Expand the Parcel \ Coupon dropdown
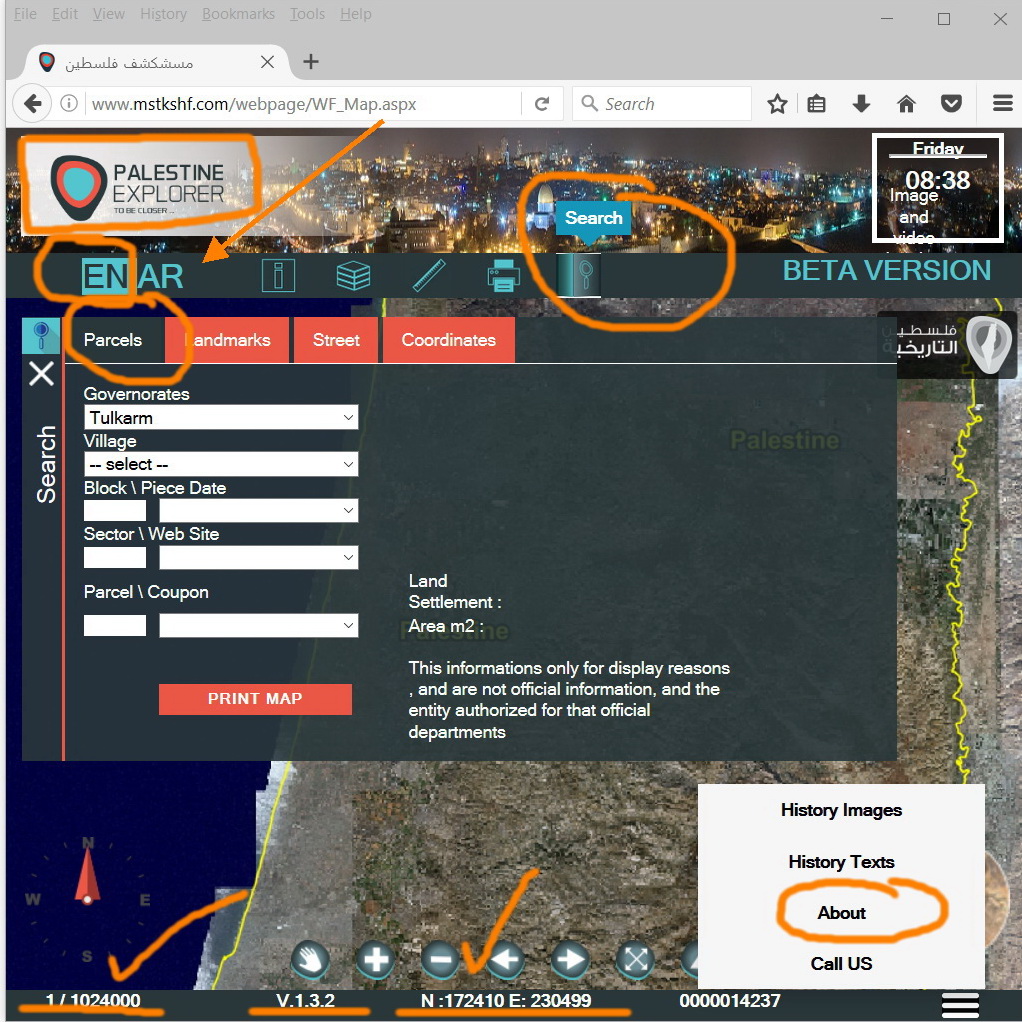1022x1022 pixels. [x=259, y=625]
